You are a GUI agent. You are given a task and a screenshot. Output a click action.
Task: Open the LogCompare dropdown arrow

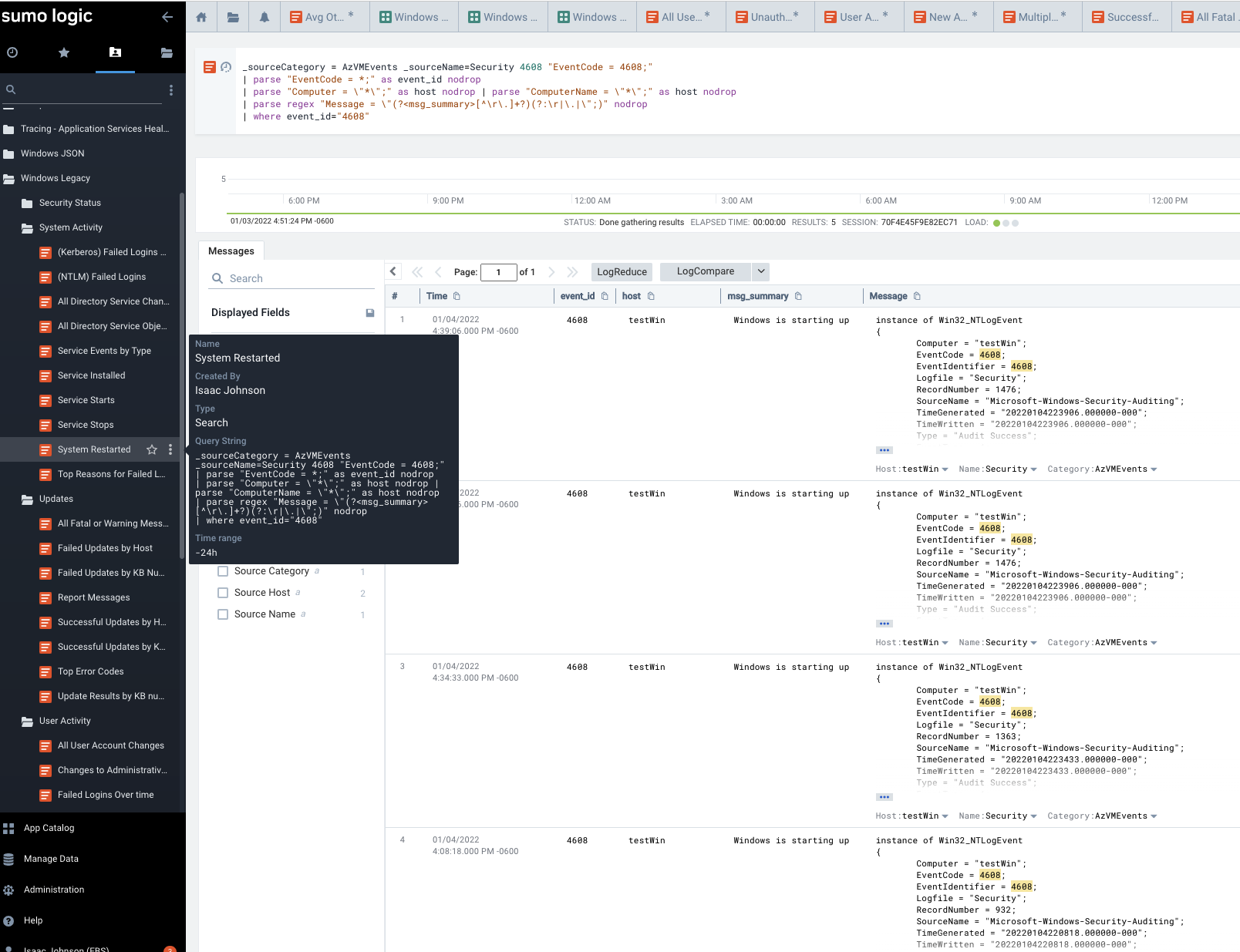[x=760, y=271]
